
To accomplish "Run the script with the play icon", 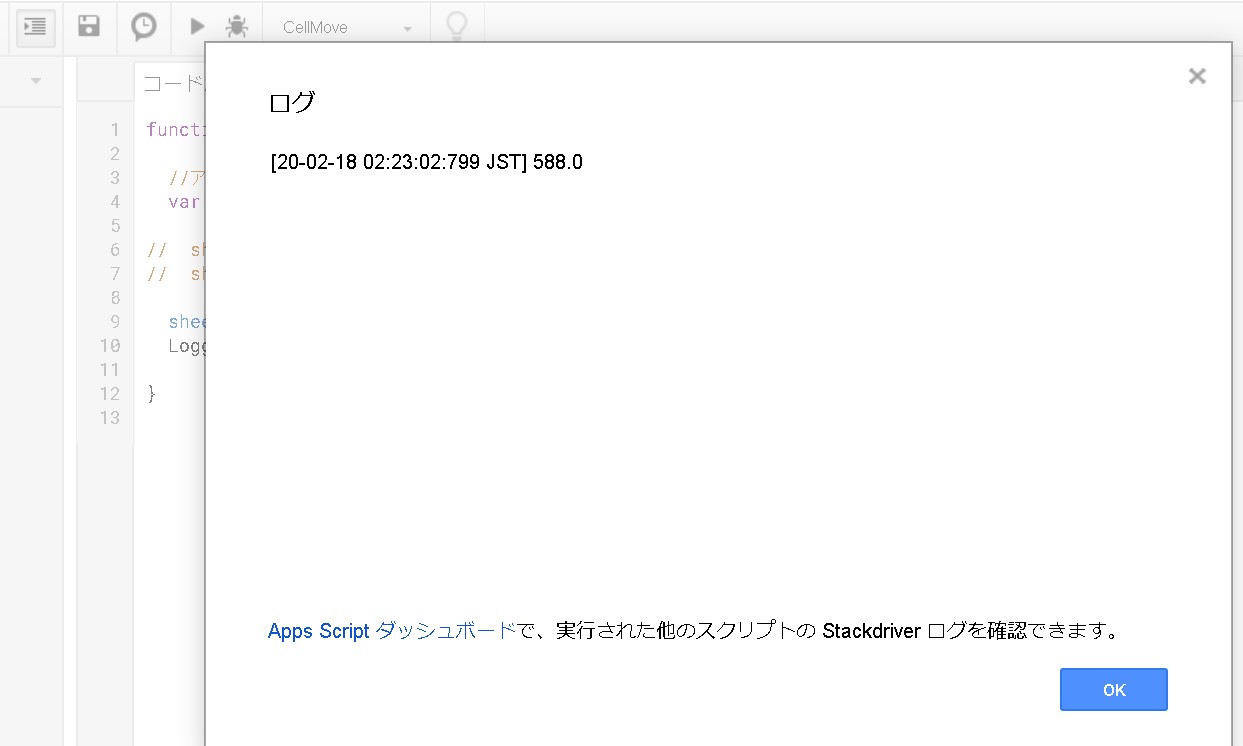I will point(196,27).
